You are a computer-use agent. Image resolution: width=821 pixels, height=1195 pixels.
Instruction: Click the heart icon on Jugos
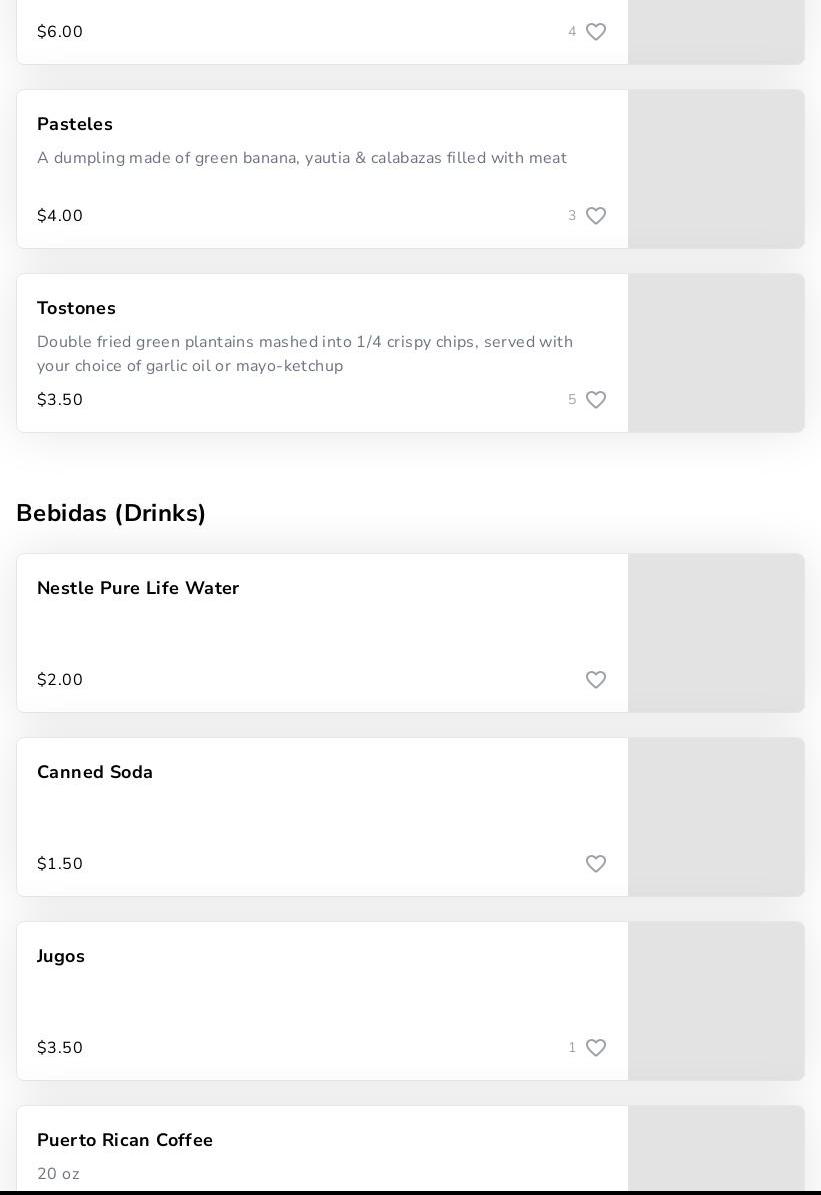[595, 1047]
